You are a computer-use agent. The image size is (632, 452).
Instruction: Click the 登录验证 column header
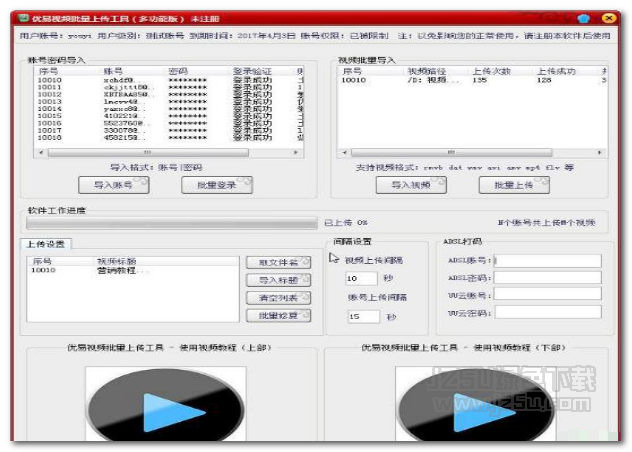pyautogui.click(x=253, y=71)
